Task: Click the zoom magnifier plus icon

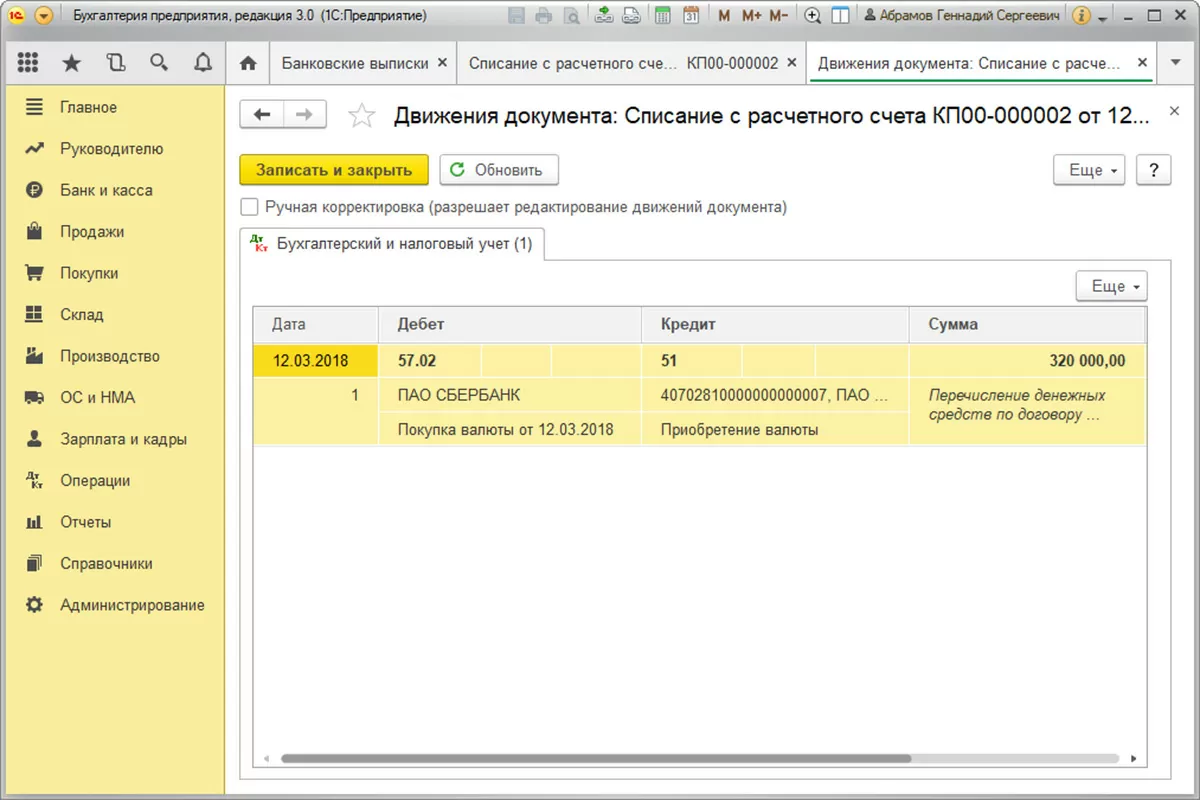Action: pos(813,16)
